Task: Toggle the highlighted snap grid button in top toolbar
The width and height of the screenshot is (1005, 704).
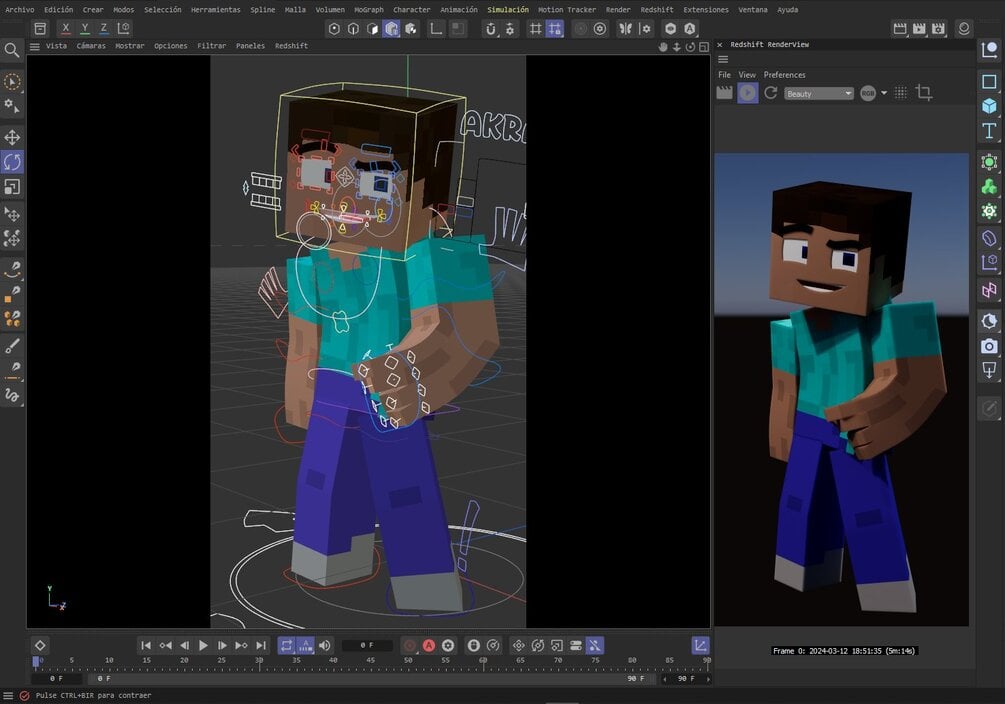Action: pos(555,28)
